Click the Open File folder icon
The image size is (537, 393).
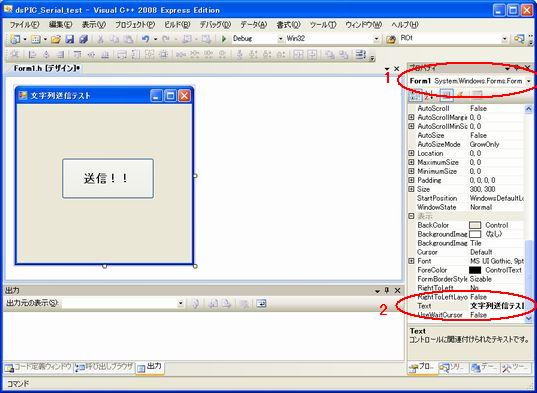(55, 39)
